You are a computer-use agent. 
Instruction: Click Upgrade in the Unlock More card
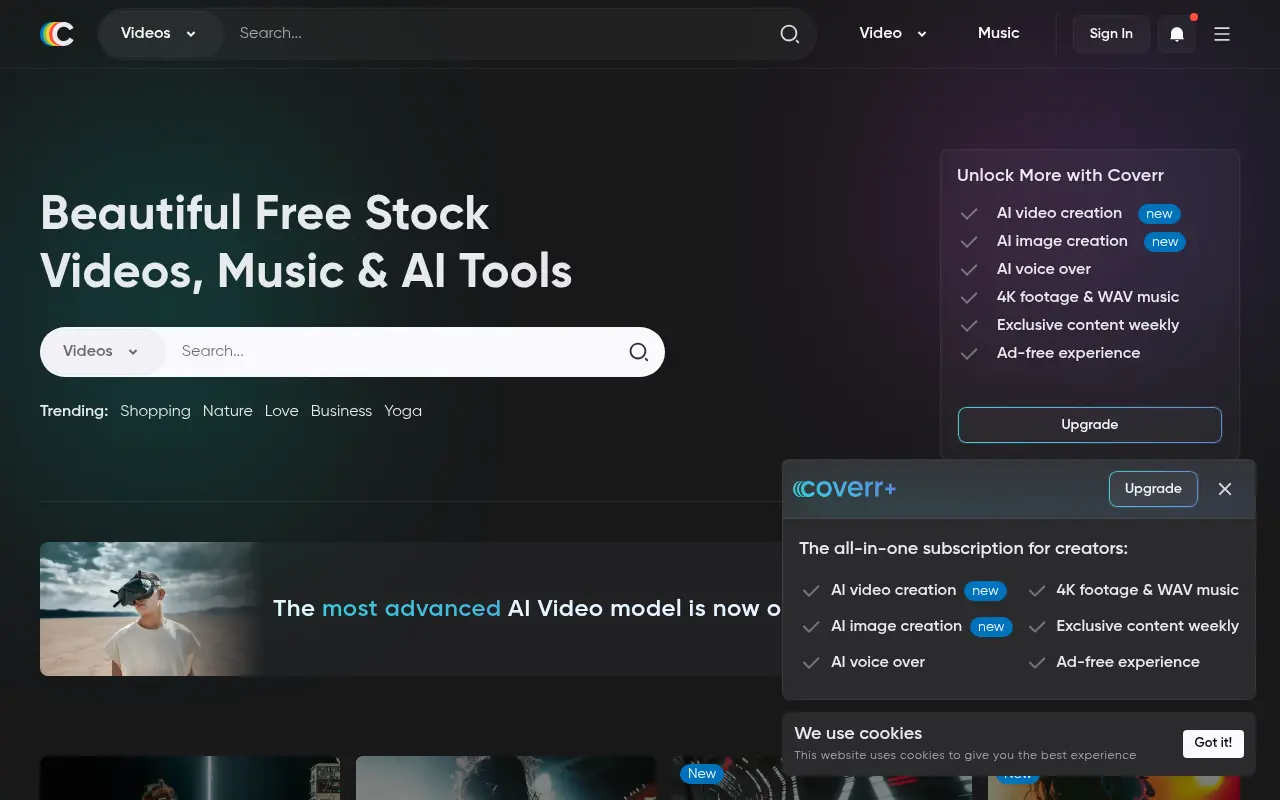pyautogui.click(x=1090, y=425)
